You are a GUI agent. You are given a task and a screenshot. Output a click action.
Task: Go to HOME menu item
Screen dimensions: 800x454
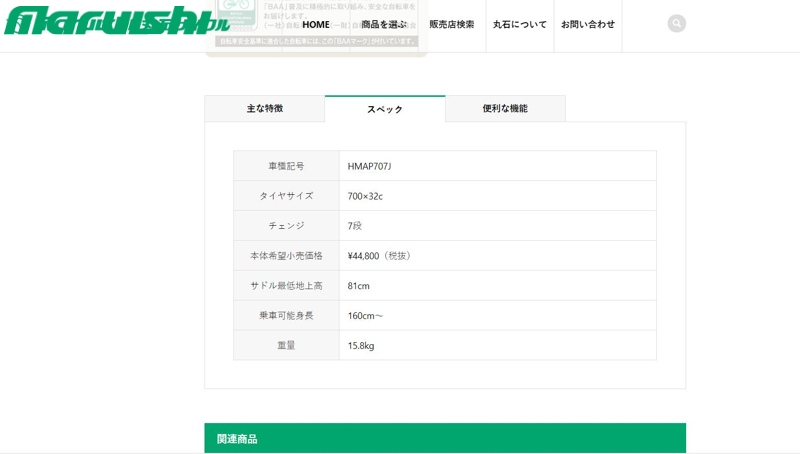316,24
